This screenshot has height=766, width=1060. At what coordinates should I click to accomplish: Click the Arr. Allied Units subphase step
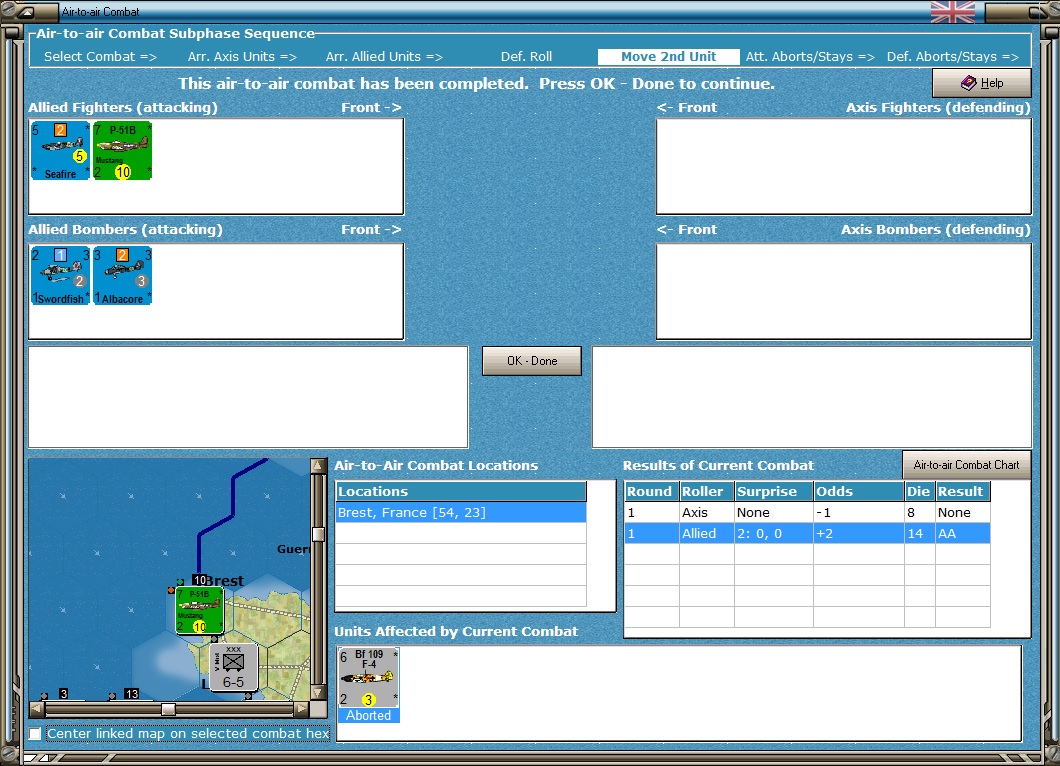[384, 57]
